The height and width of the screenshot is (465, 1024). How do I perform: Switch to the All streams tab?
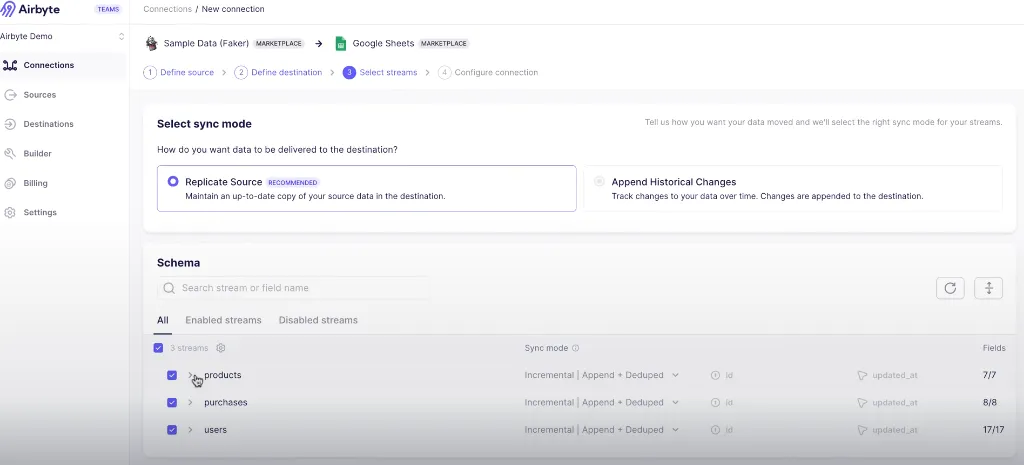pyautogui.click(x=163, y=321)
